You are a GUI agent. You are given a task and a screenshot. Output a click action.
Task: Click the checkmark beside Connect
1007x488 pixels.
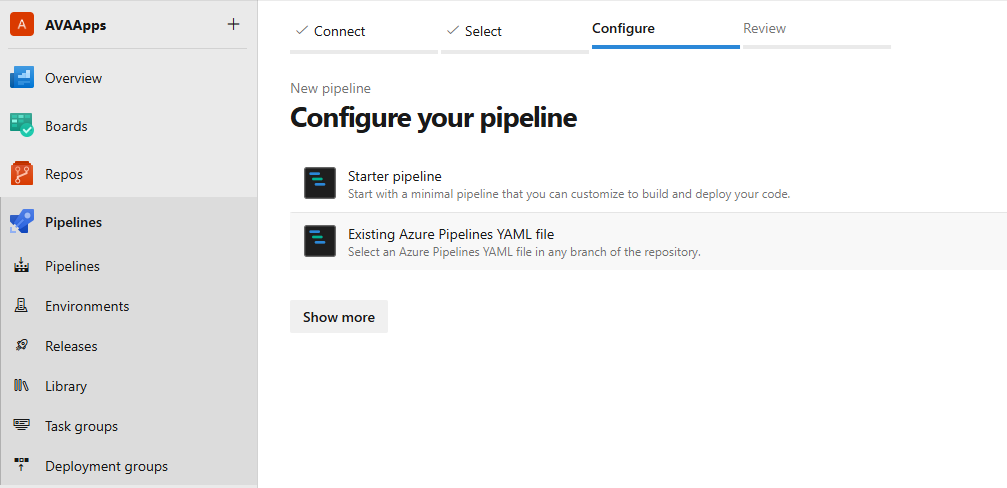(301, 30)
